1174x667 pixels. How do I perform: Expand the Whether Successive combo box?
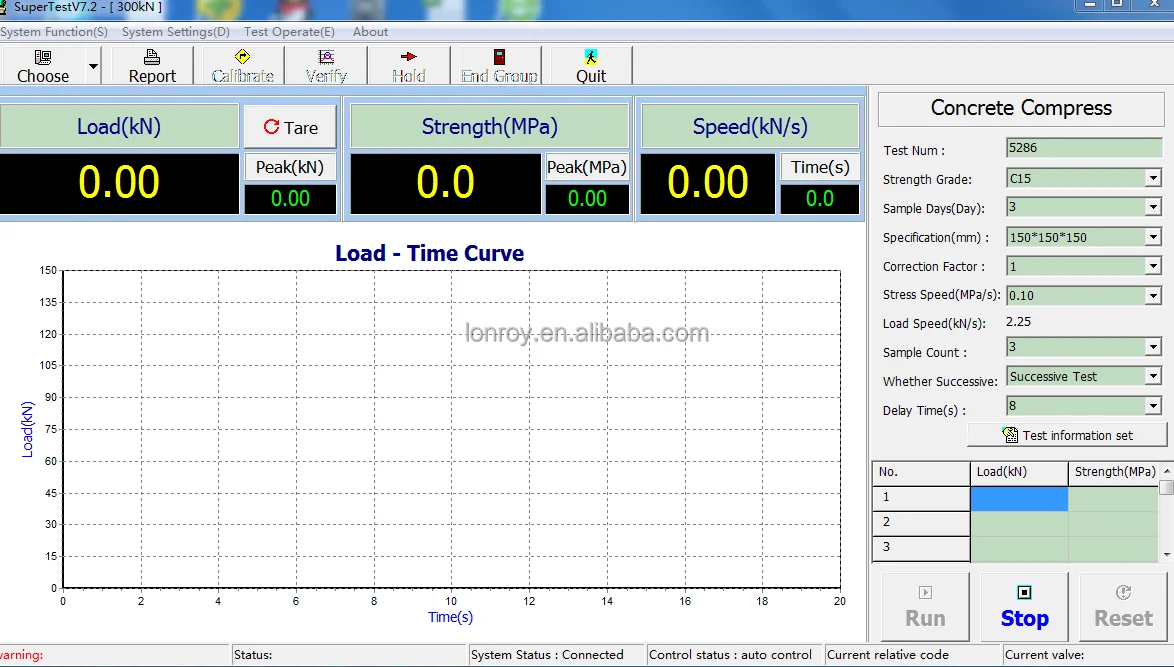[x=1153, y=376]
